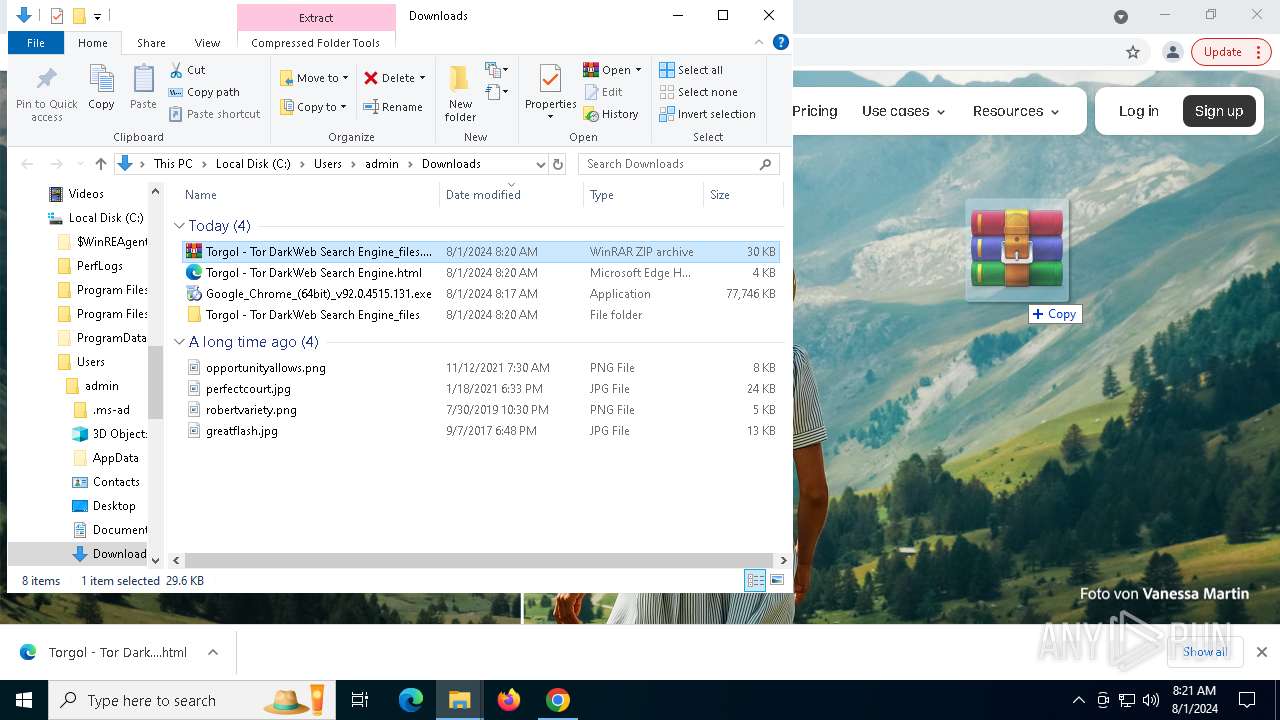Click Invert selection in the ribbon
The width and height of the screenshot is (1280, 720).
coord(707,114)
